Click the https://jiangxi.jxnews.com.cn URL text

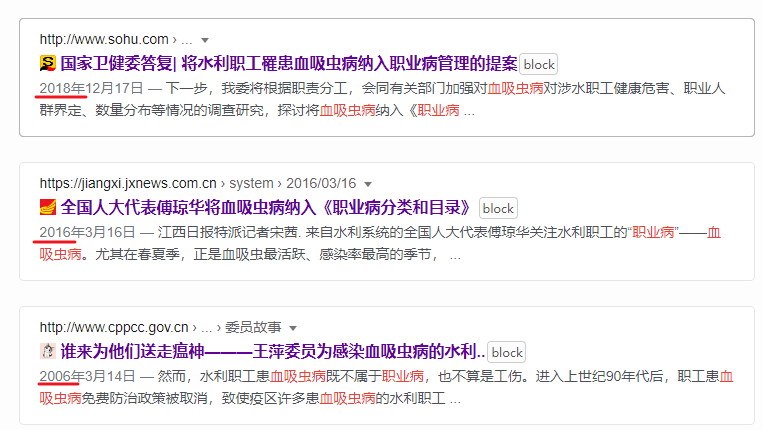click(x=128, y=183)
